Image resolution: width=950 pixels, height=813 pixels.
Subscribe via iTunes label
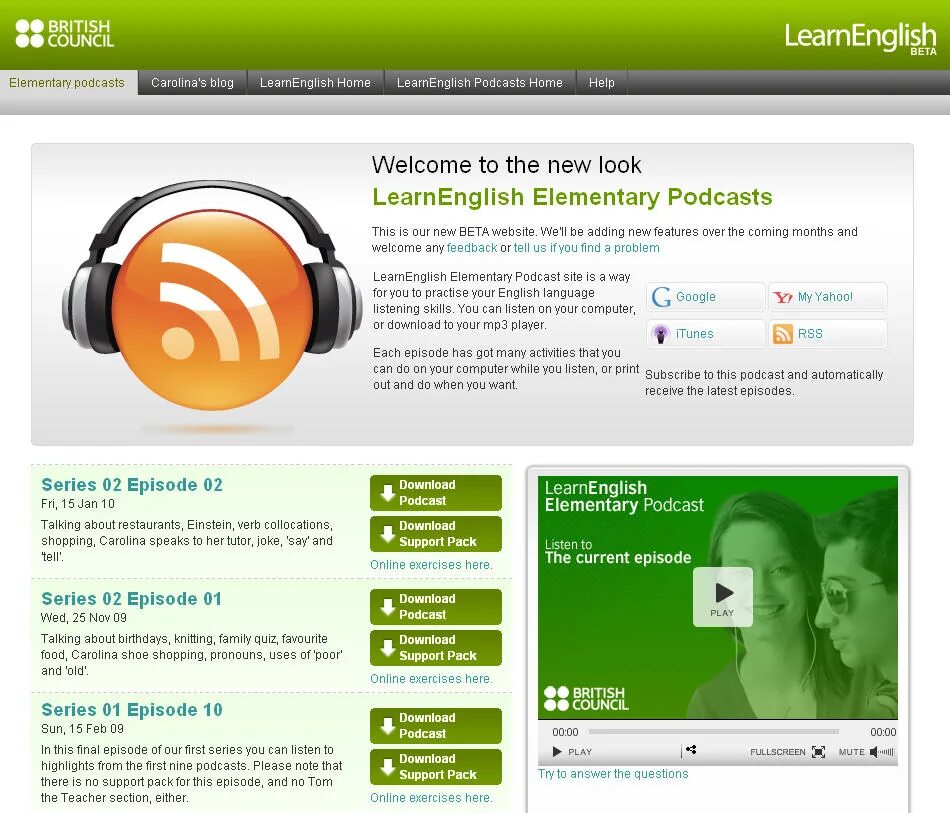694,334
